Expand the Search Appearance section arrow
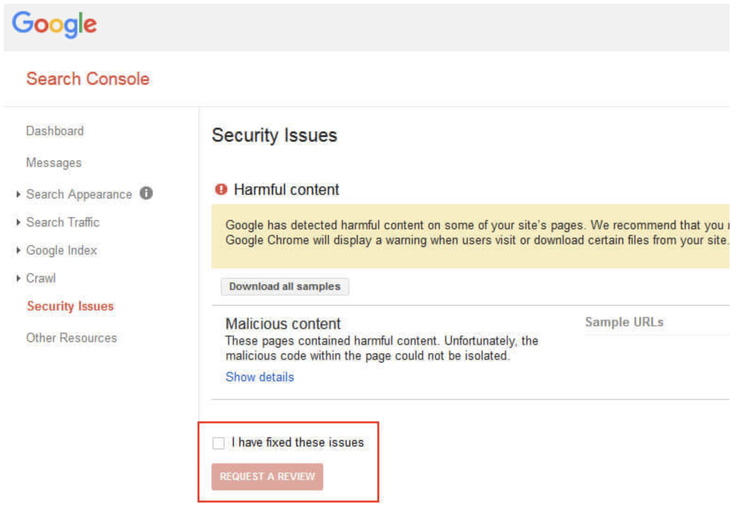The height and width of the screenshot is (523, 750). 18,194
